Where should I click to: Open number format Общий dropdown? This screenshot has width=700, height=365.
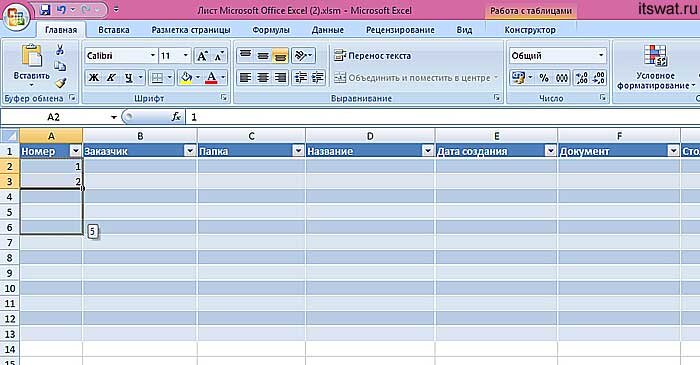coord(601,56)
